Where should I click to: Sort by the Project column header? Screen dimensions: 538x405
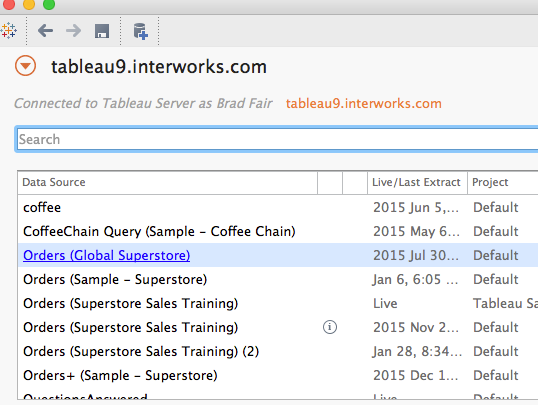tap(503, 182)
